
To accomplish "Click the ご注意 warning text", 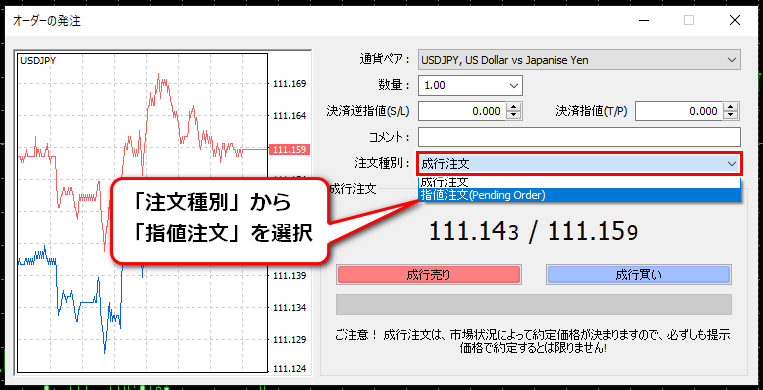I will (533, 342).
